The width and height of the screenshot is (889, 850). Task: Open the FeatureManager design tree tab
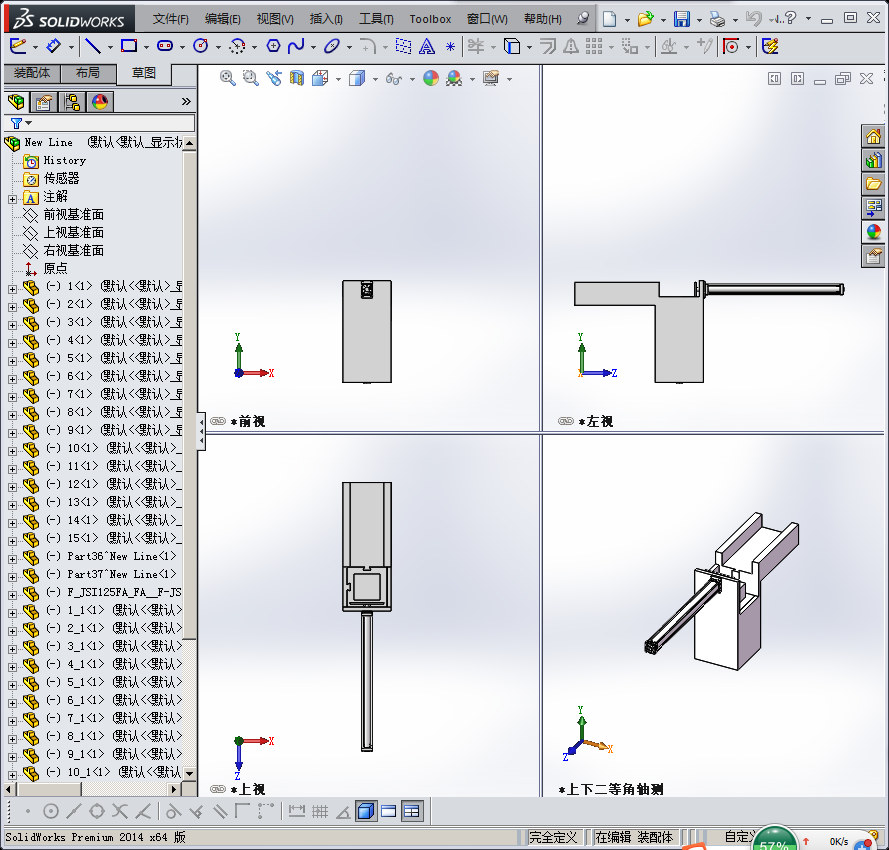tap(17, 102)
